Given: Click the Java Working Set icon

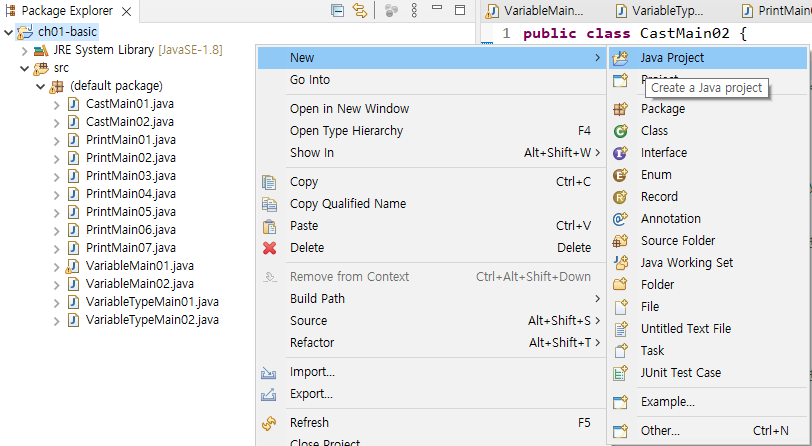Looking at the screenshot, I should (x=620, y=263).
